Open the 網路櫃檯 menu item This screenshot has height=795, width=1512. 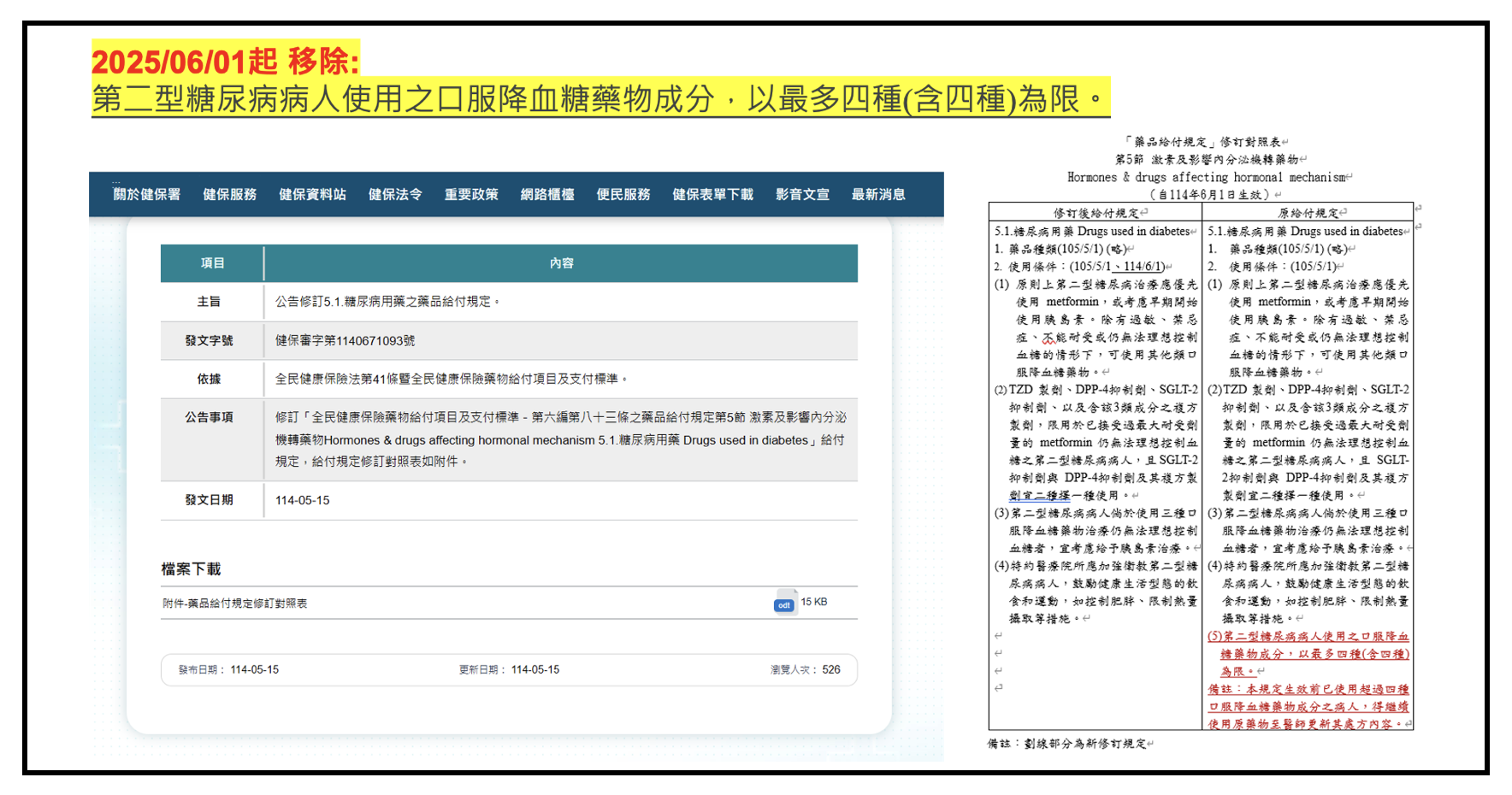pos(547,195)
